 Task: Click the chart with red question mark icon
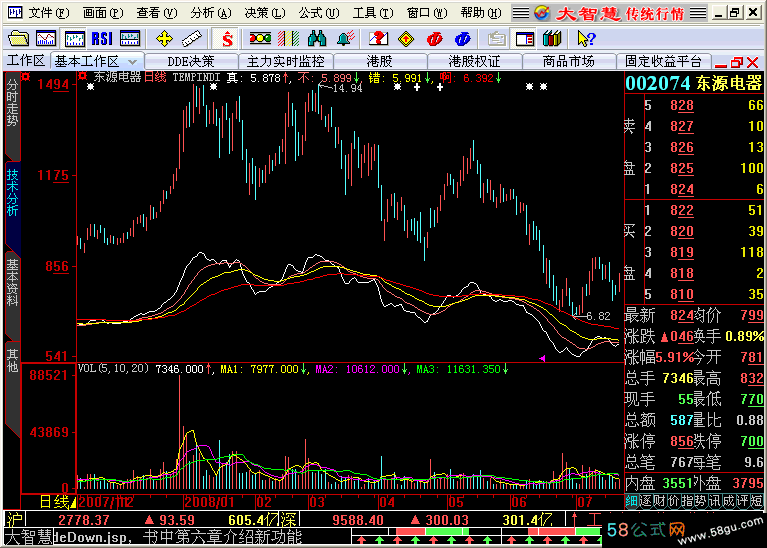(x=378, y=38)
